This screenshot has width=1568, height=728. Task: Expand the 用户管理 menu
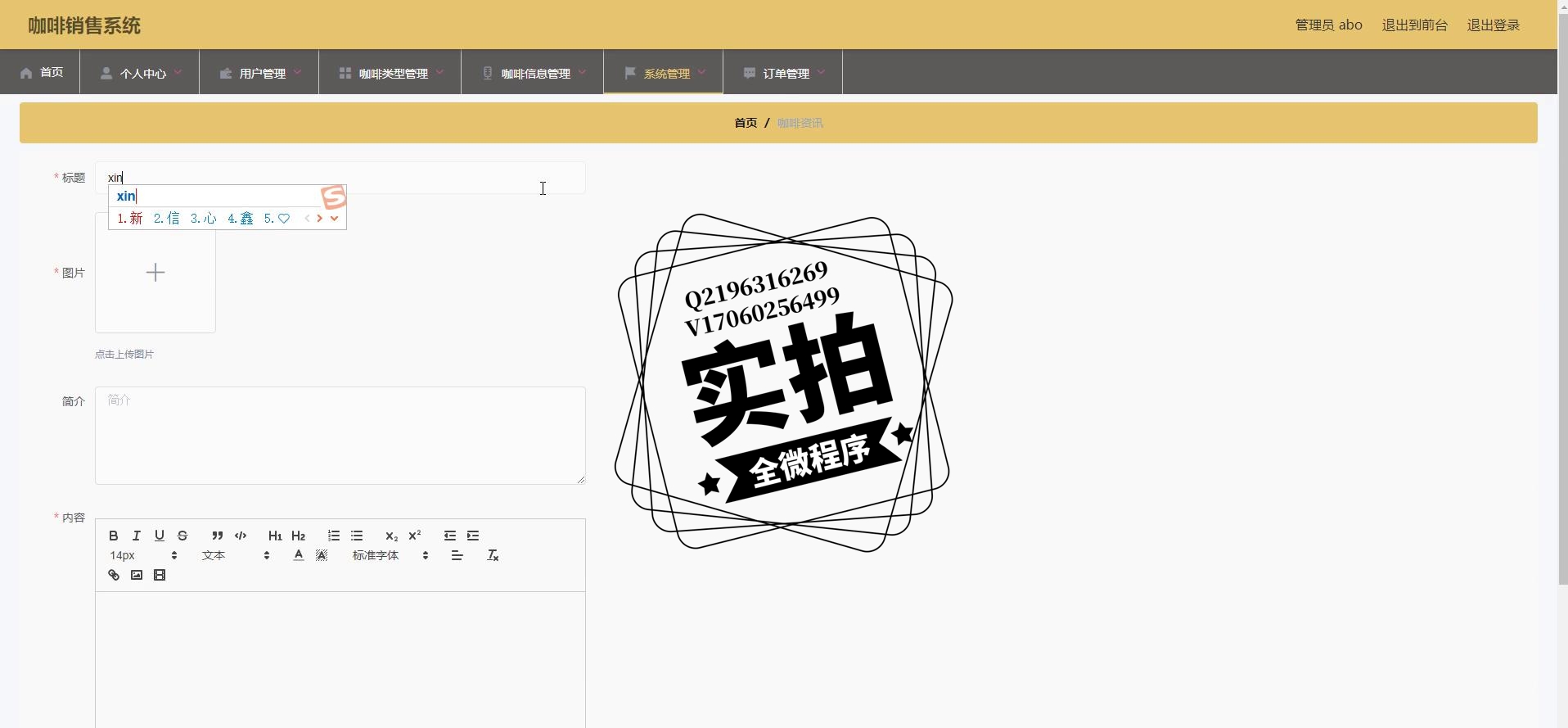coord(259,73)
